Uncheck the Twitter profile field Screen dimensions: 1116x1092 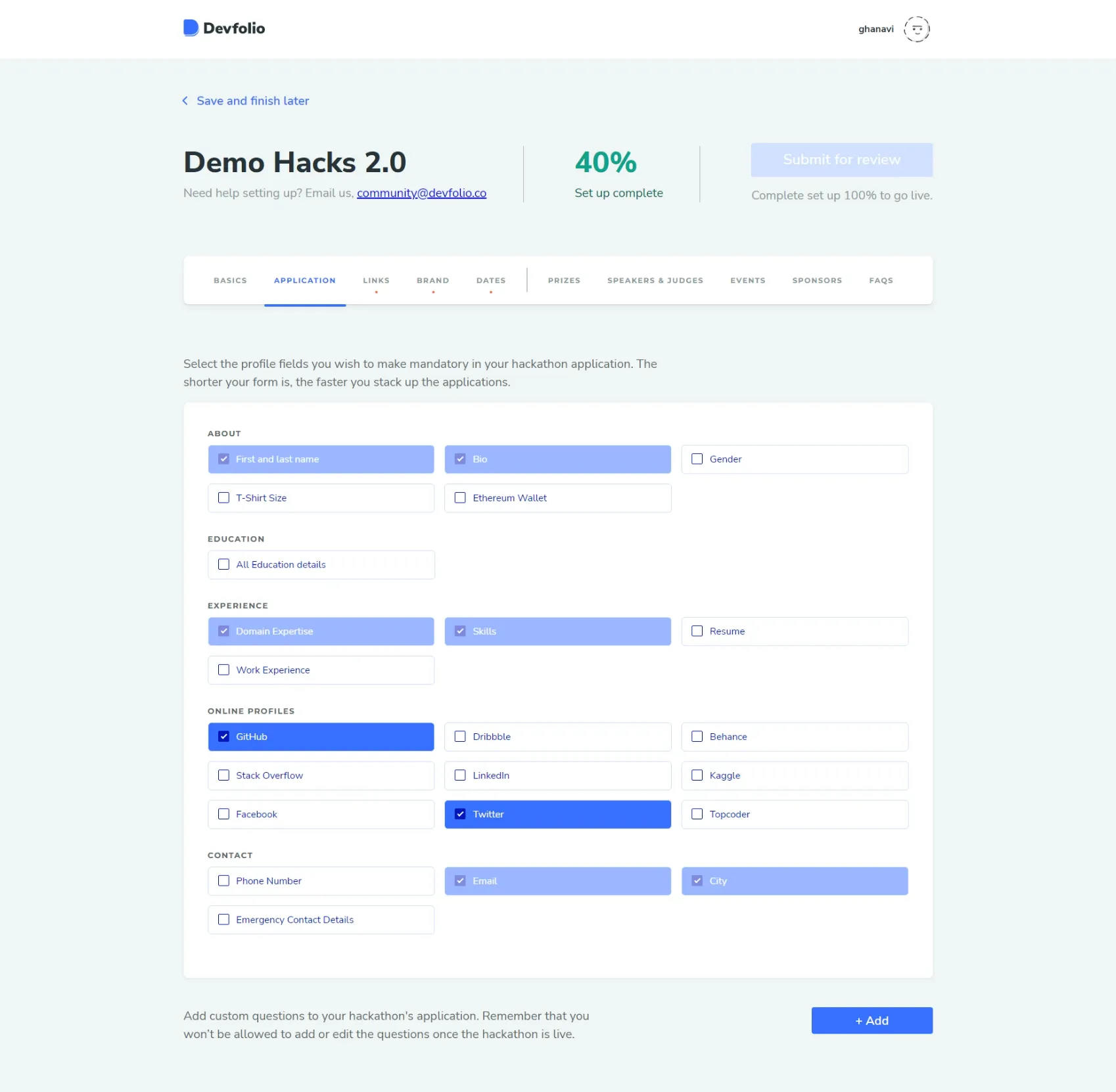557,815
